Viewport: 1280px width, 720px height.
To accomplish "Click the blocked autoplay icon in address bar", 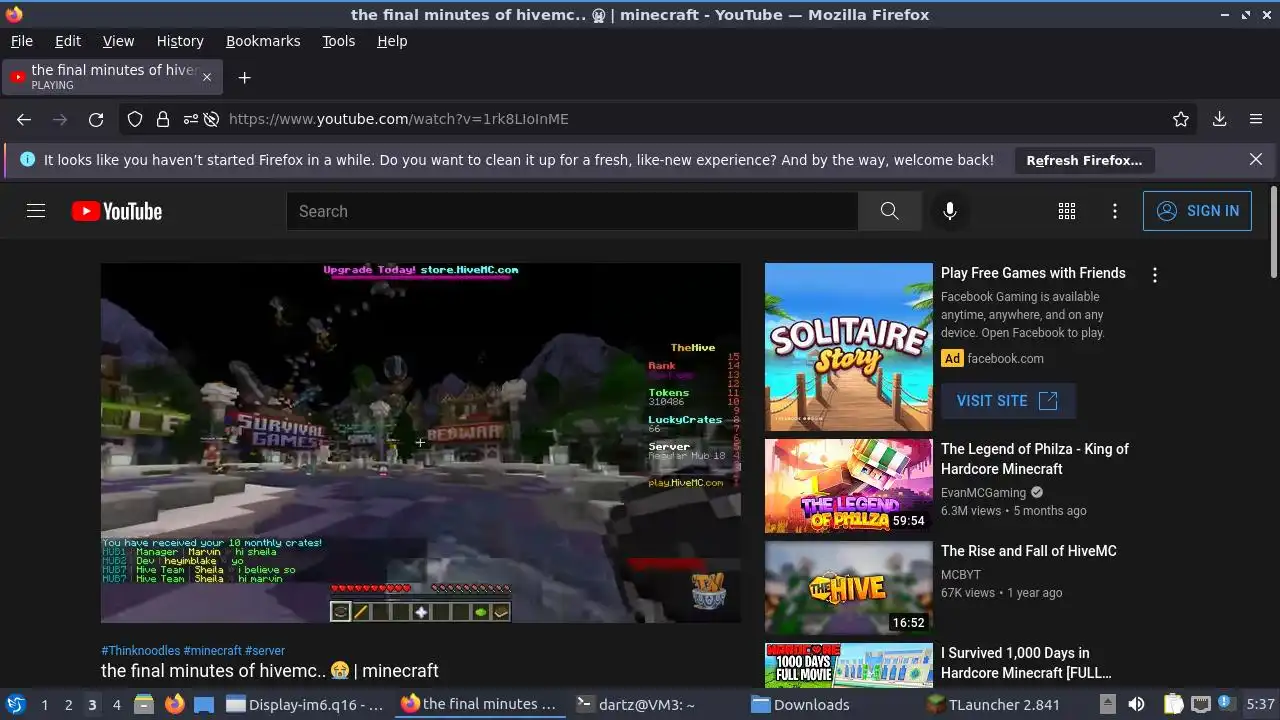I will pos(211,119).
